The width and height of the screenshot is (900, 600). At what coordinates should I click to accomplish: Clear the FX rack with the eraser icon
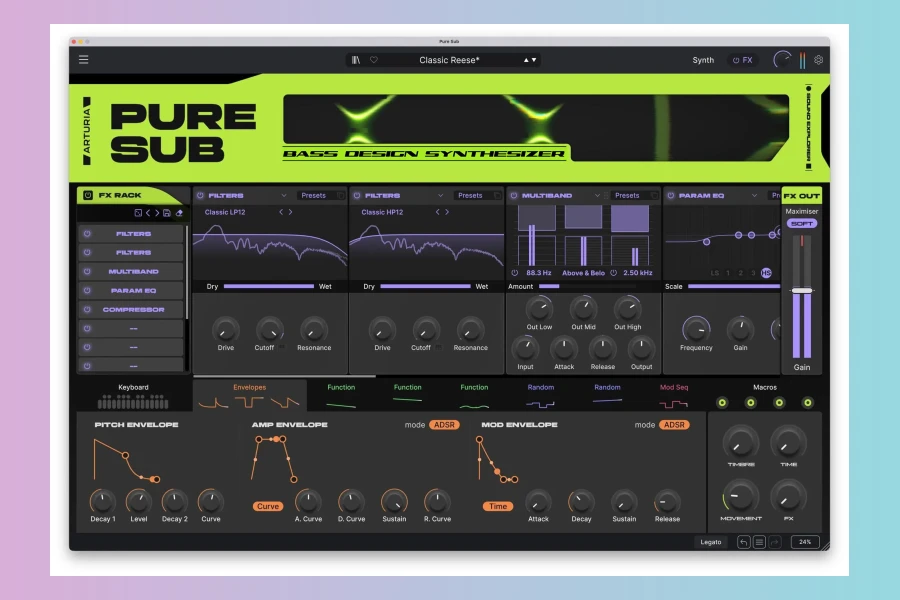click(179, 213)
